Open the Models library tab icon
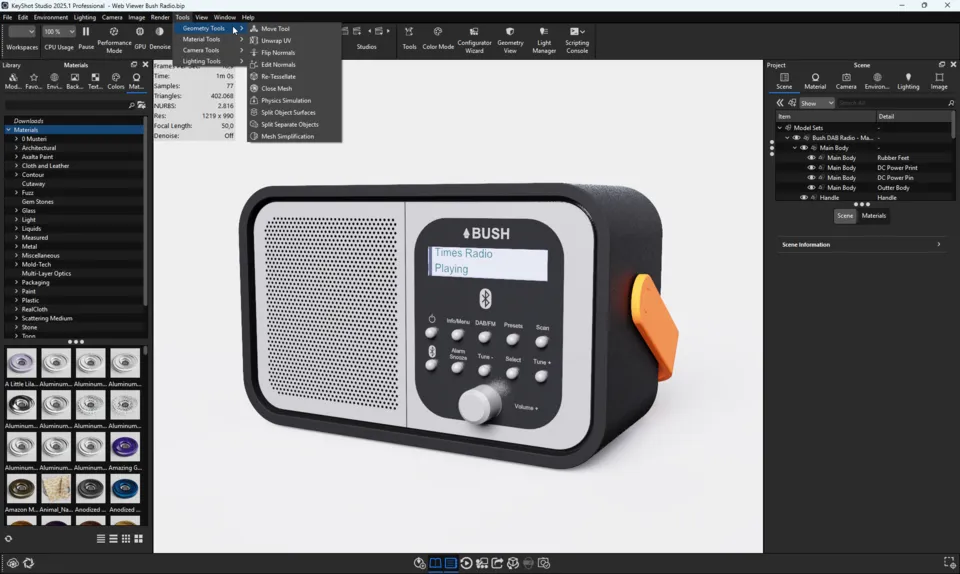 (13, 78)
